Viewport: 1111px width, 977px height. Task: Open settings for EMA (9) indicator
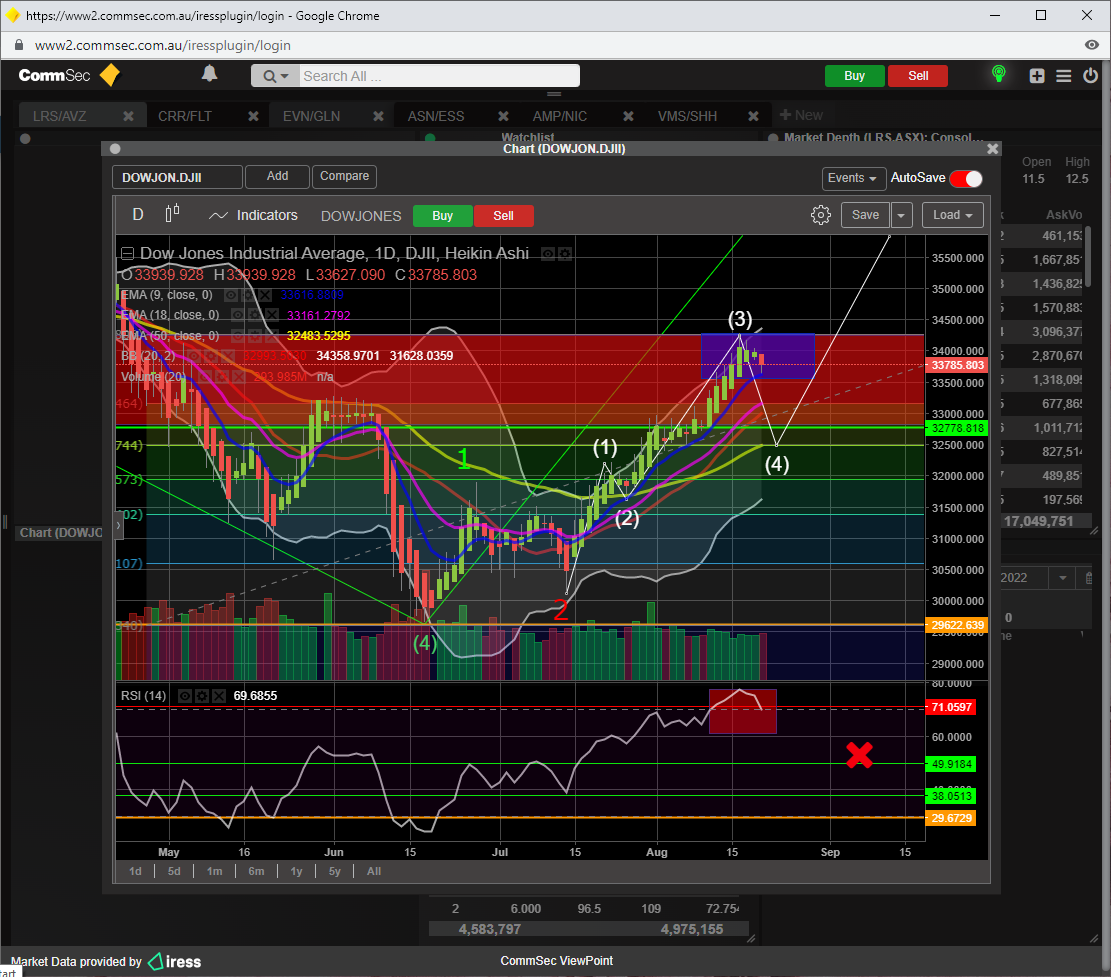(x=248, y=295)
